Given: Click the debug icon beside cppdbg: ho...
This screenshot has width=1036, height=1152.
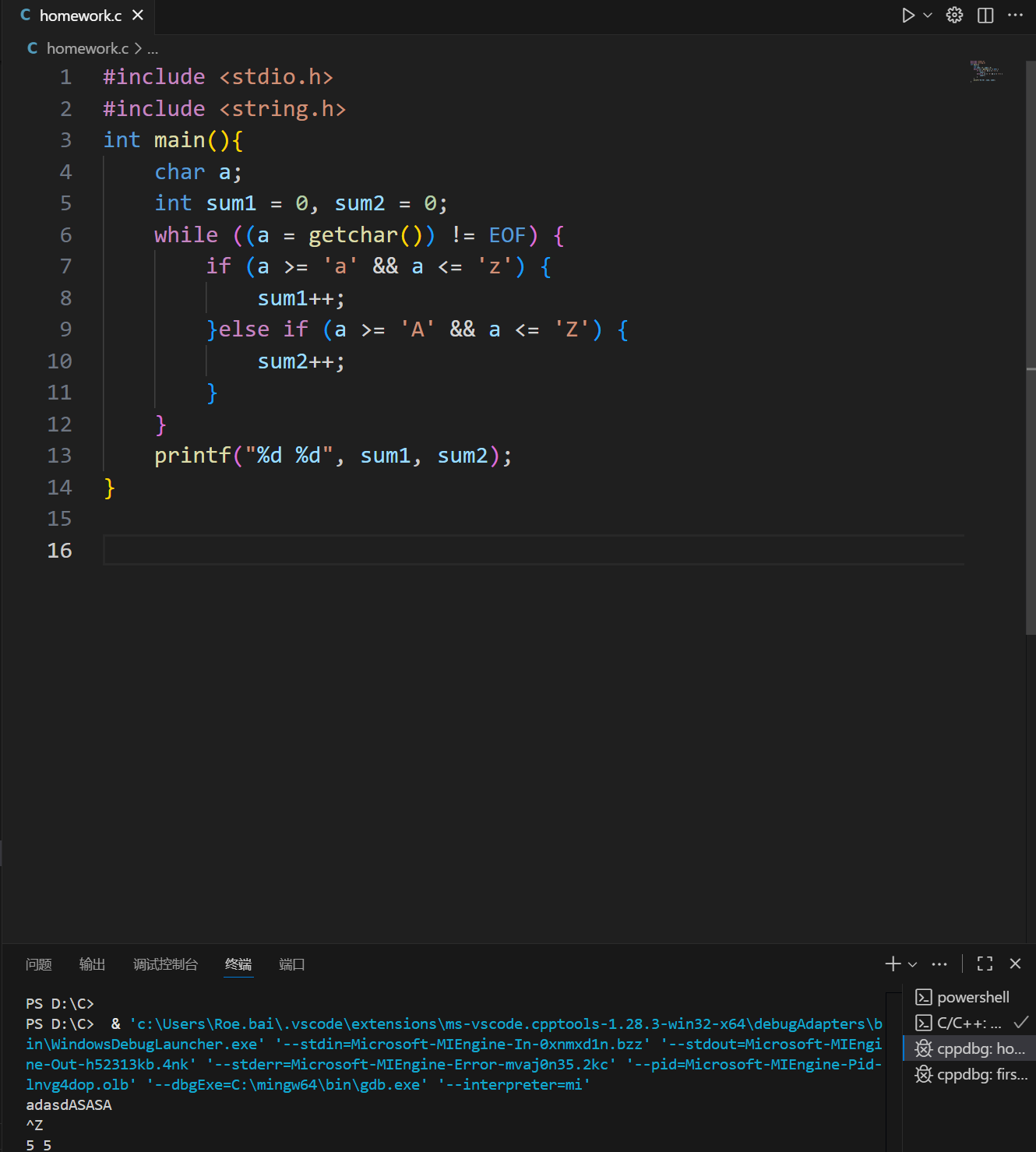Looking at the screenshot, I should tap(924, 1048).
